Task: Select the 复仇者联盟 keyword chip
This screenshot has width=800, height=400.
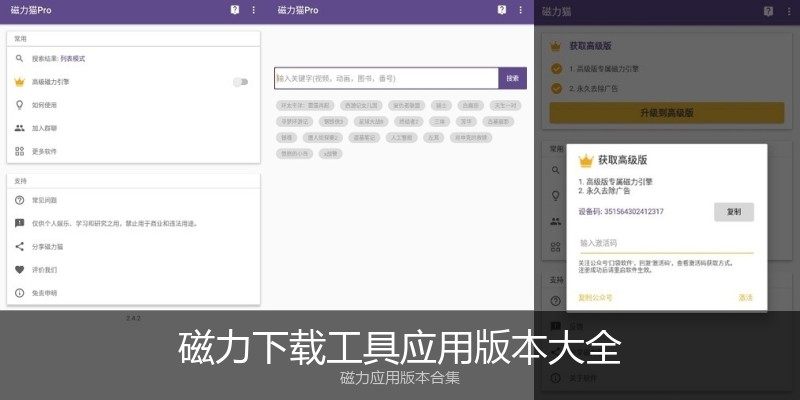Action: 407,106
